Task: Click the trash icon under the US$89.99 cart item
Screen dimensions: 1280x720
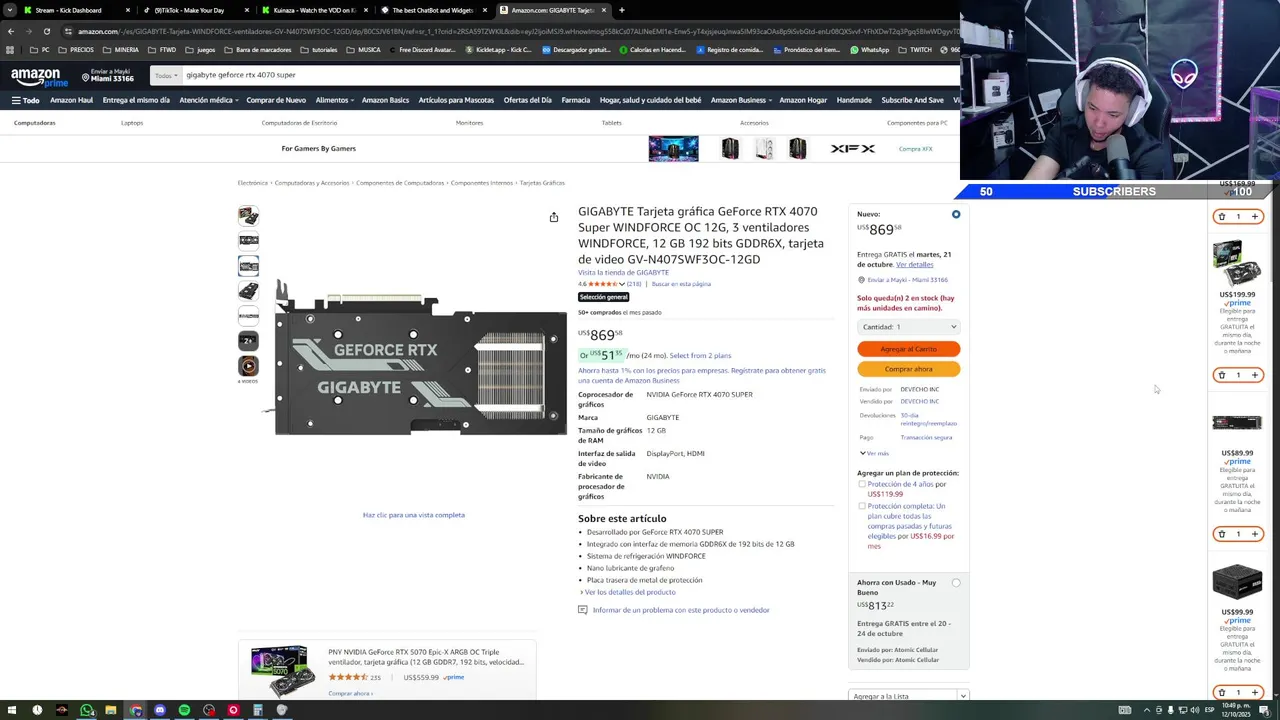Action: (x=1221, y=534)
